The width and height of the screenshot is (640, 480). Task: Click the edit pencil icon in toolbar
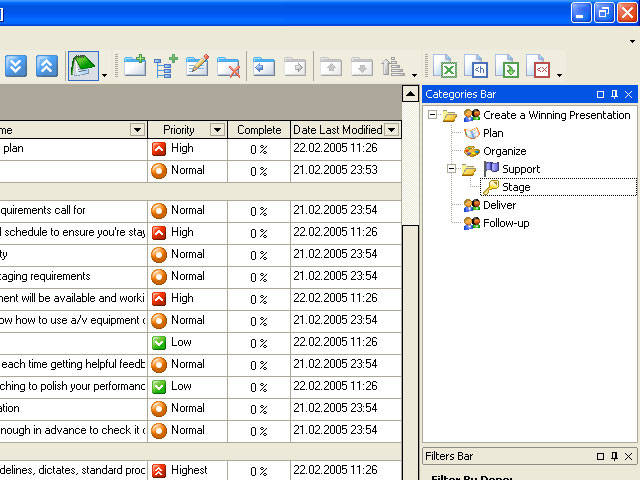(197, 66)
